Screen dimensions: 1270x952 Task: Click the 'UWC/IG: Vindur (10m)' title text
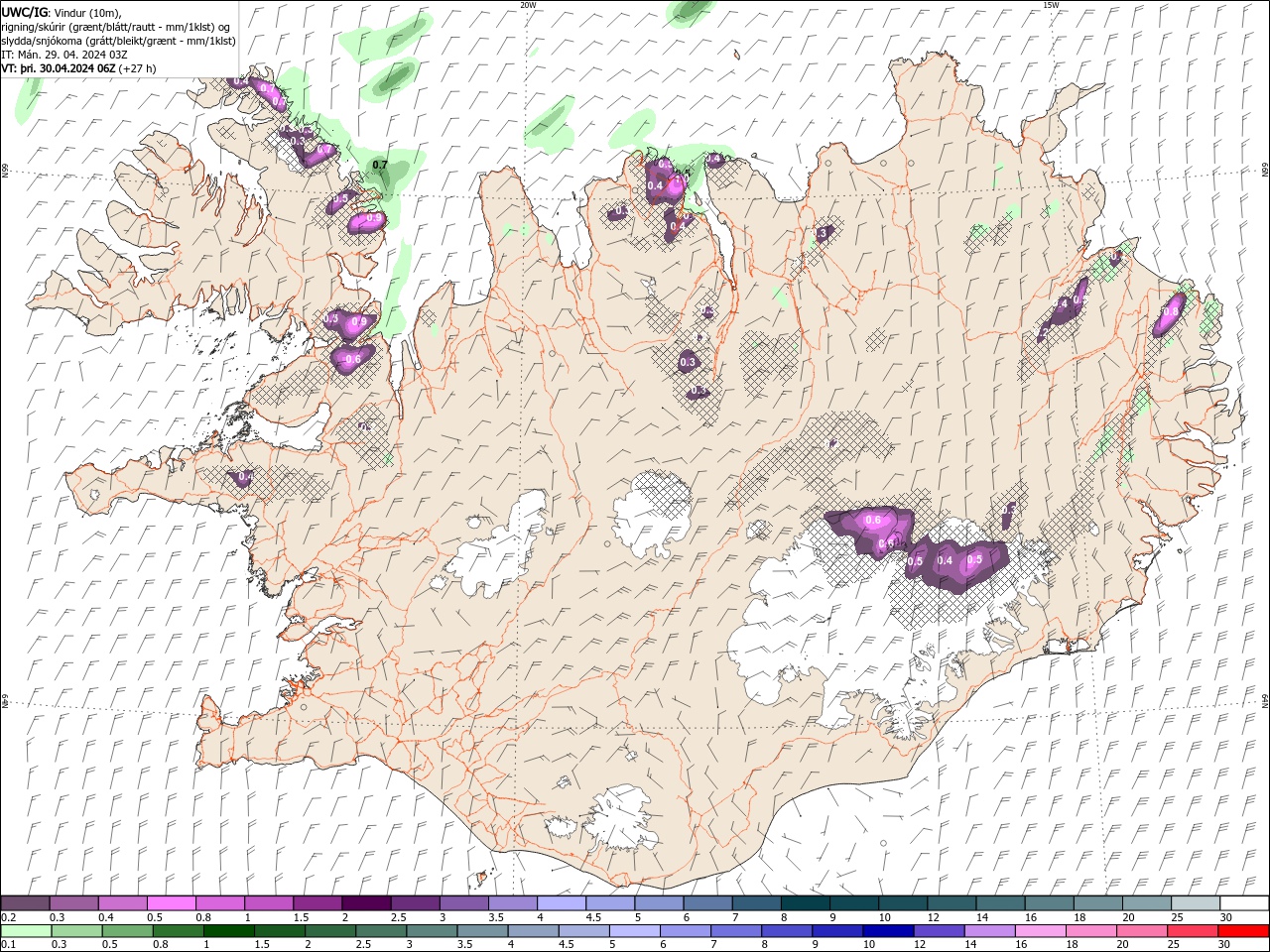pyautogui.click(x=62, y=12)
